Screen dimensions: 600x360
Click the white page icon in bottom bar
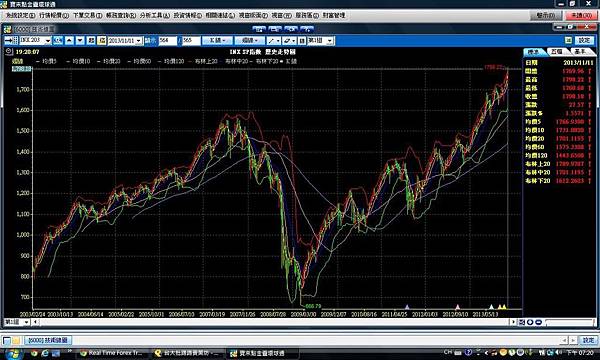(7, 340)
